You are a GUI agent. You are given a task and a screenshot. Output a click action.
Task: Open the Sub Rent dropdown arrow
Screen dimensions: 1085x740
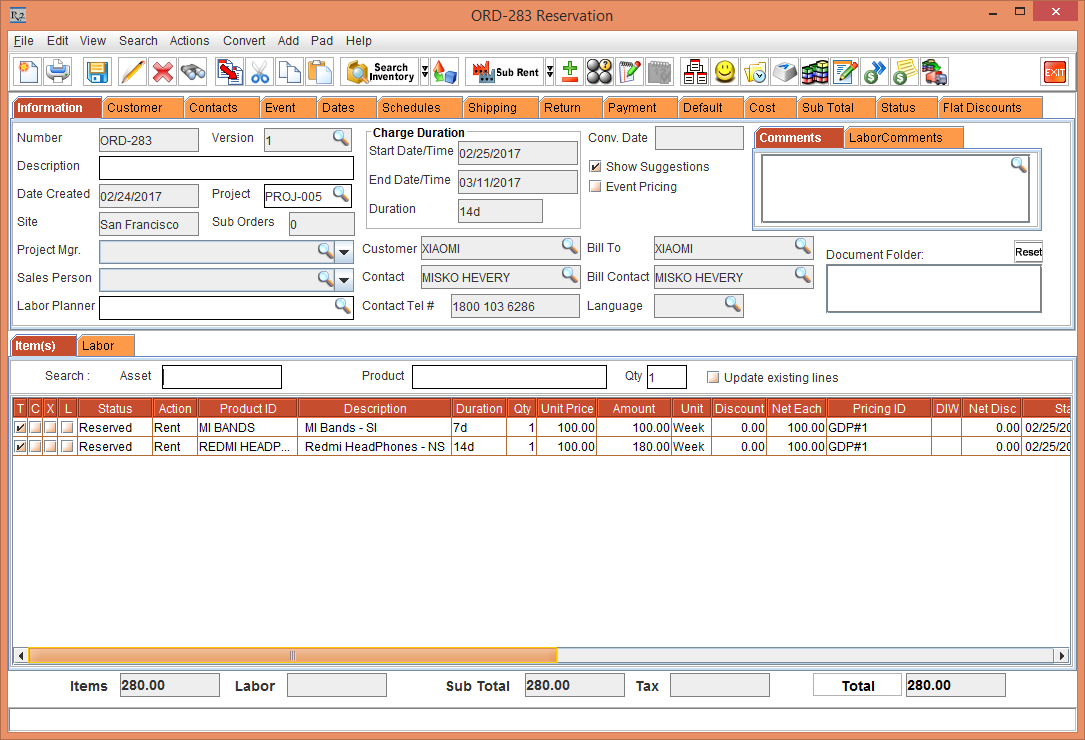[549, 72]
